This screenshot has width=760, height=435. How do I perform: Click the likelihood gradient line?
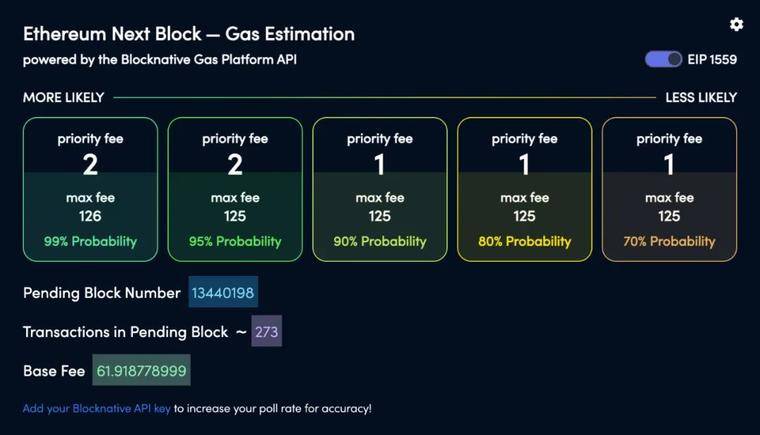click(x=384, y=97)
